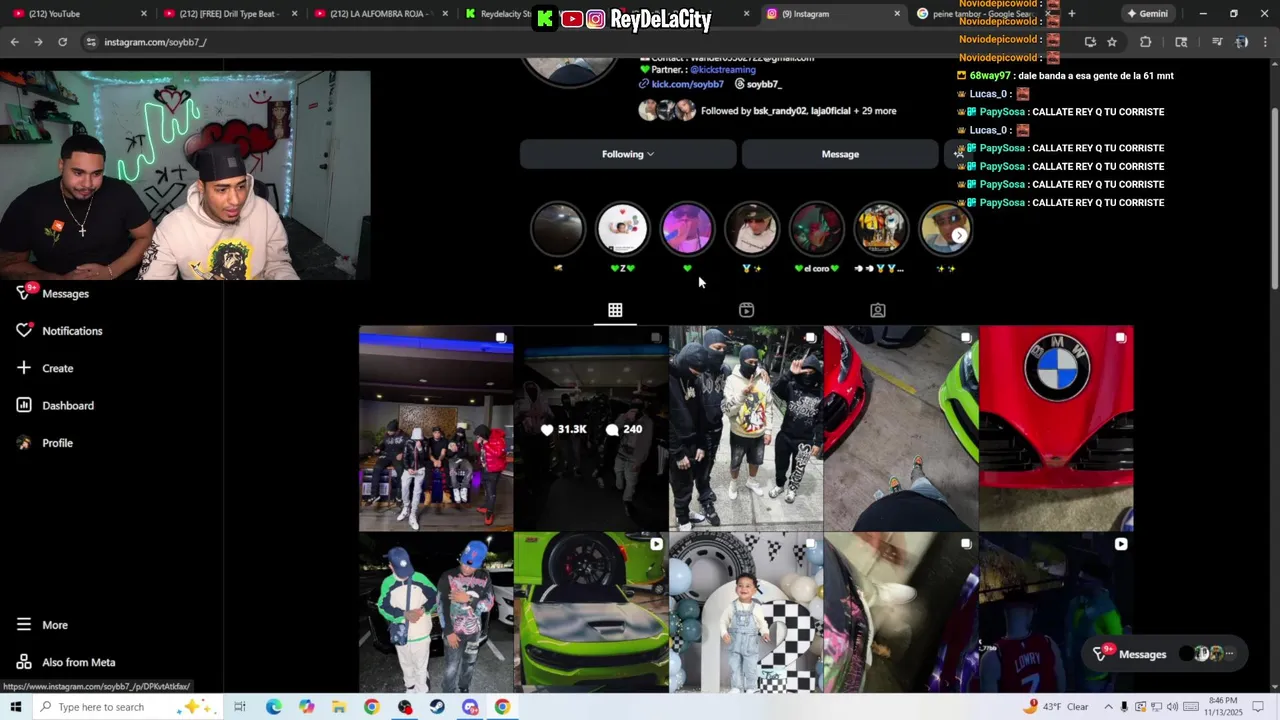The height and width of the screenshot is (720, 1280).
Task: Open the 'Z' story highlight
Action: [x=622, y=229]
